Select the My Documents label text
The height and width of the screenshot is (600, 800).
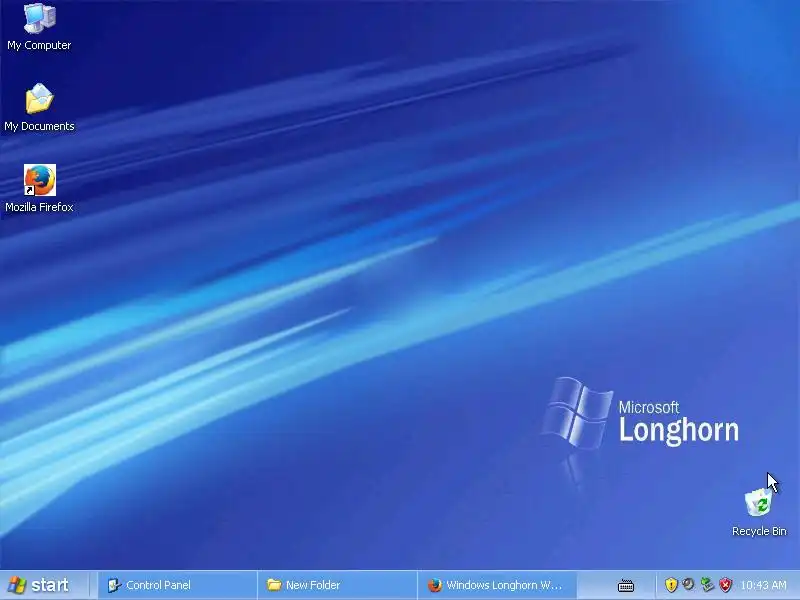39,126
